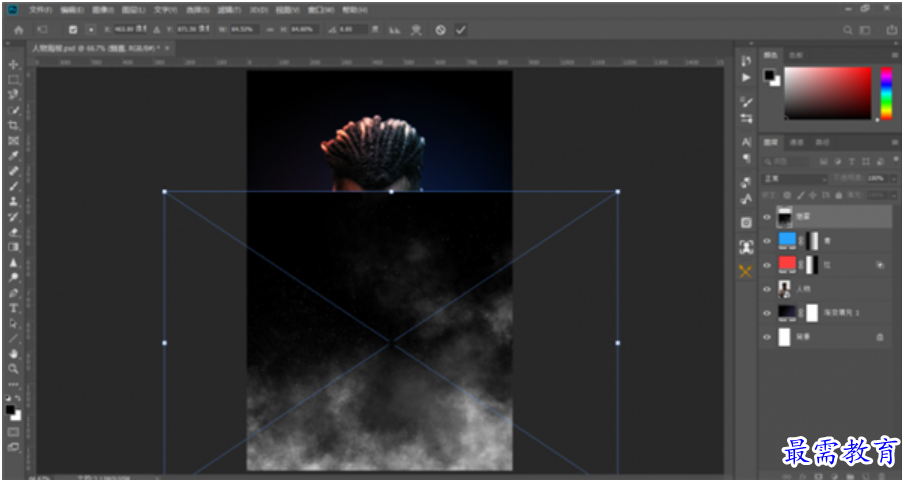Open the 图像 menu
906x483 pixels.
(x=103, y=10)
